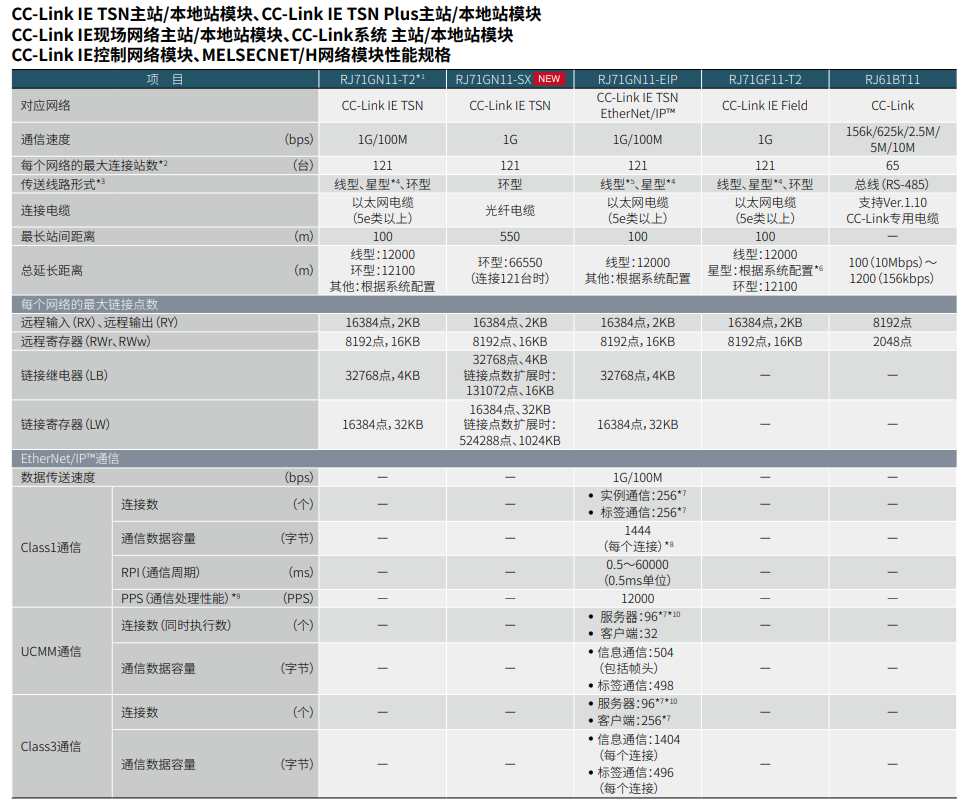
Task: Select the EtherNet/IP通信 section header
Action: coord(484,458)
